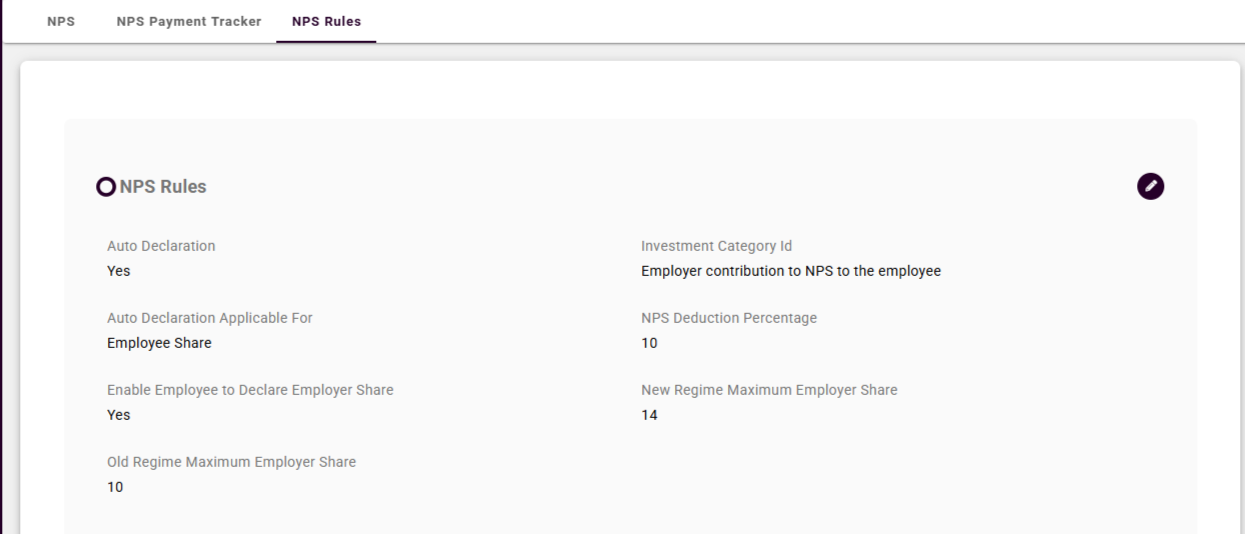This screenshot has height=534, width=1245.
Task: Click the NPS Rules section heading
Action: click(163, 187)
